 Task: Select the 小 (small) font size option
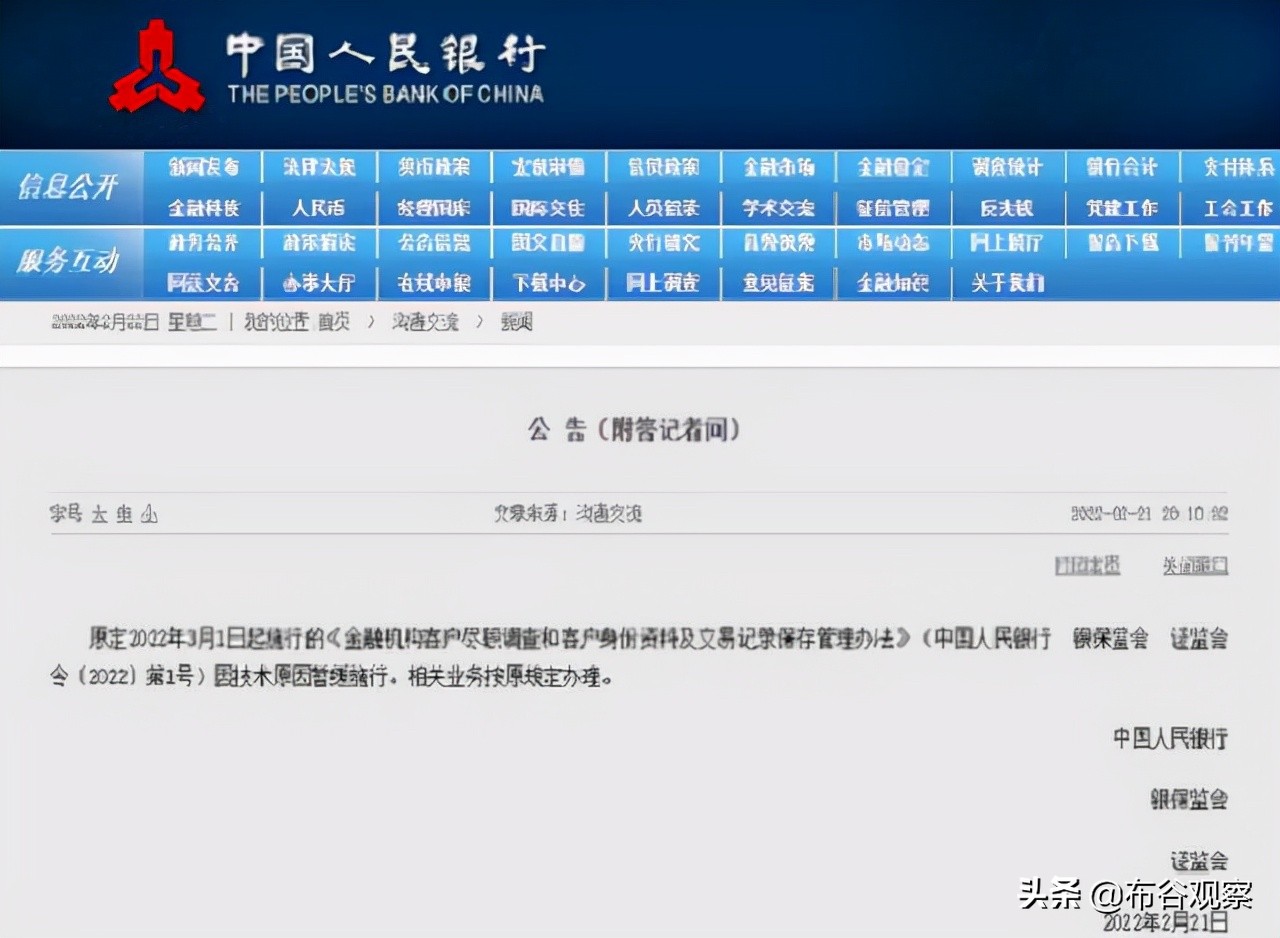(148, 513)
